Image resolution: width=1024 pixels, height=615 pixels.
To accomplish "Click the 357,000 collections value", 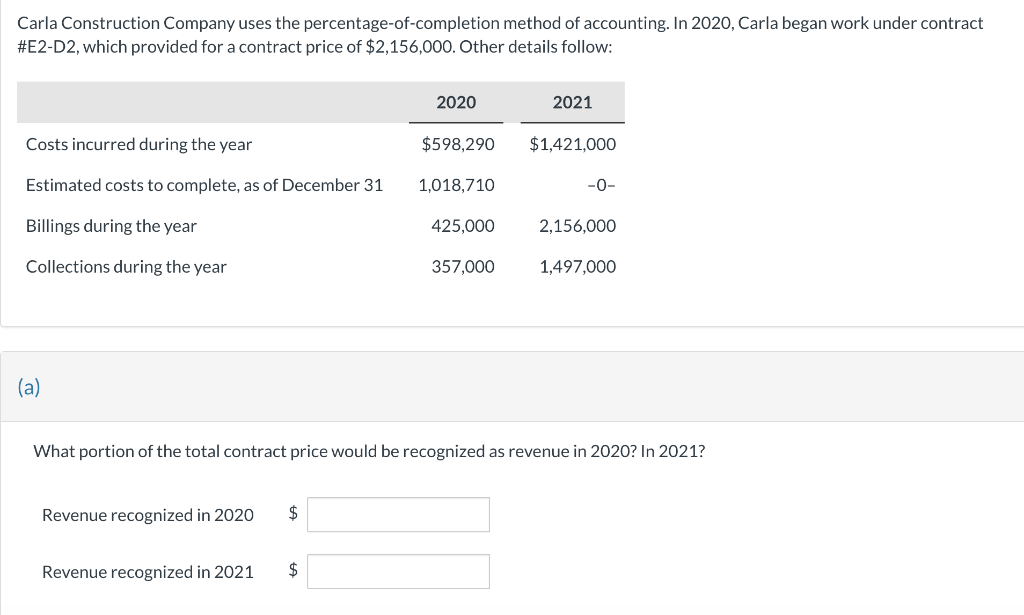I will click(463, 267).
